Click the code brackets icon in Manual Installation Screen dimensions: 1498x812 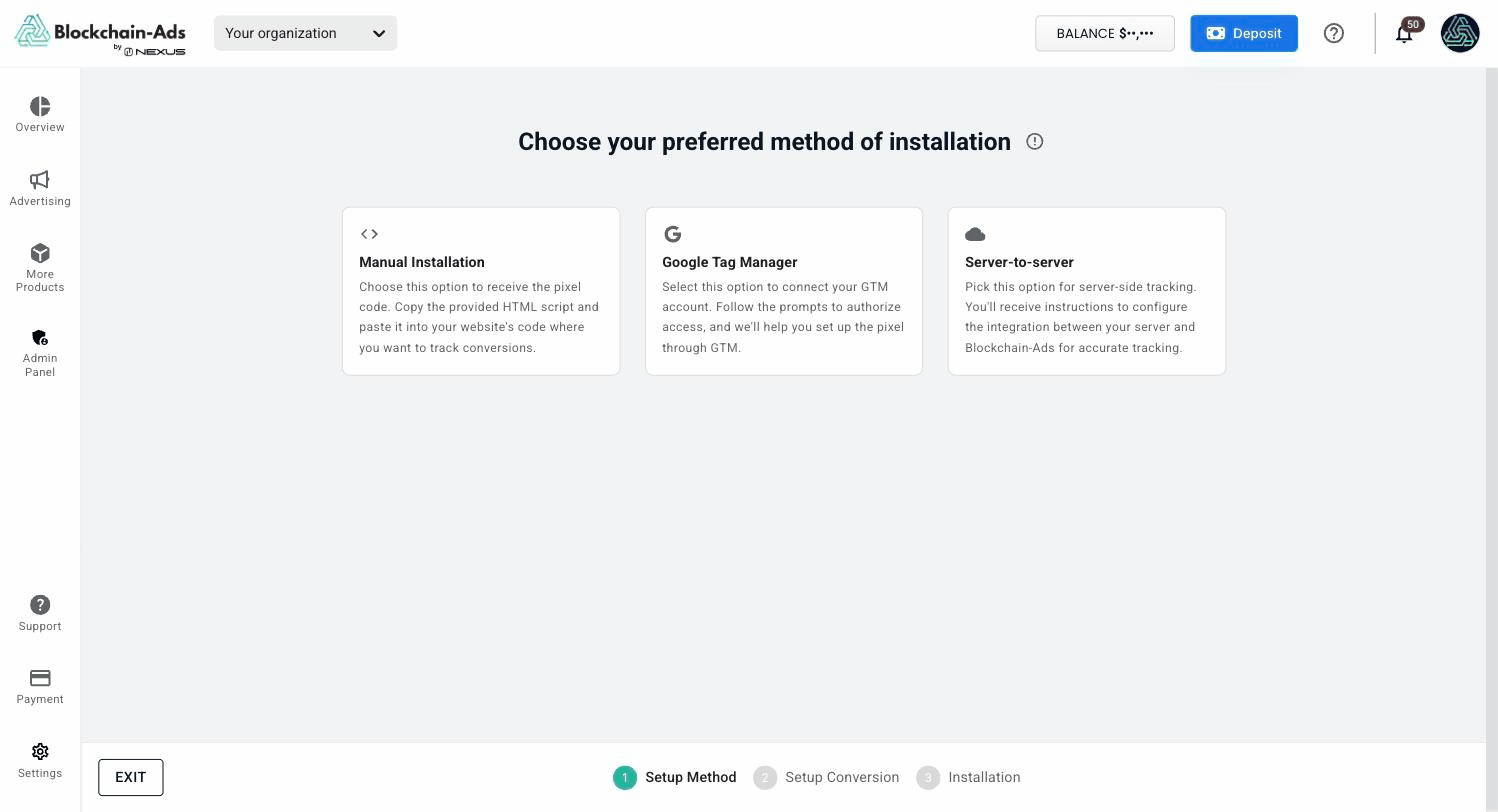pyautogui.click(x=369, y=234)
